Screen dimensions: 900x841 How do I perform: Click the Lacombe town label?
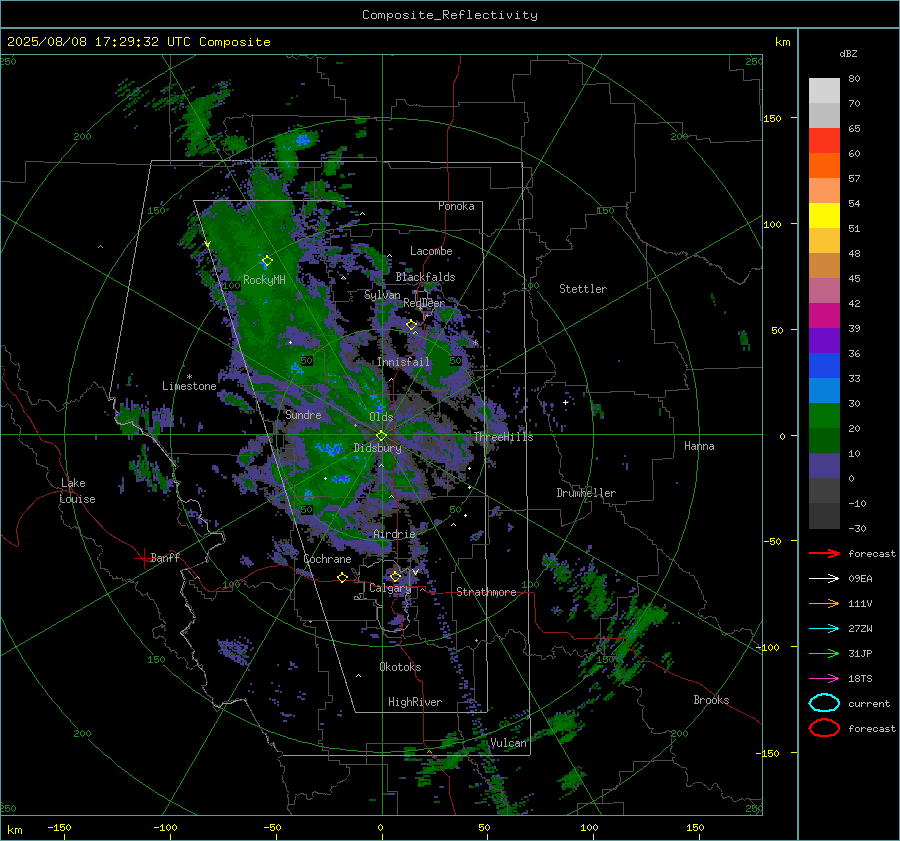click(431, 251)
